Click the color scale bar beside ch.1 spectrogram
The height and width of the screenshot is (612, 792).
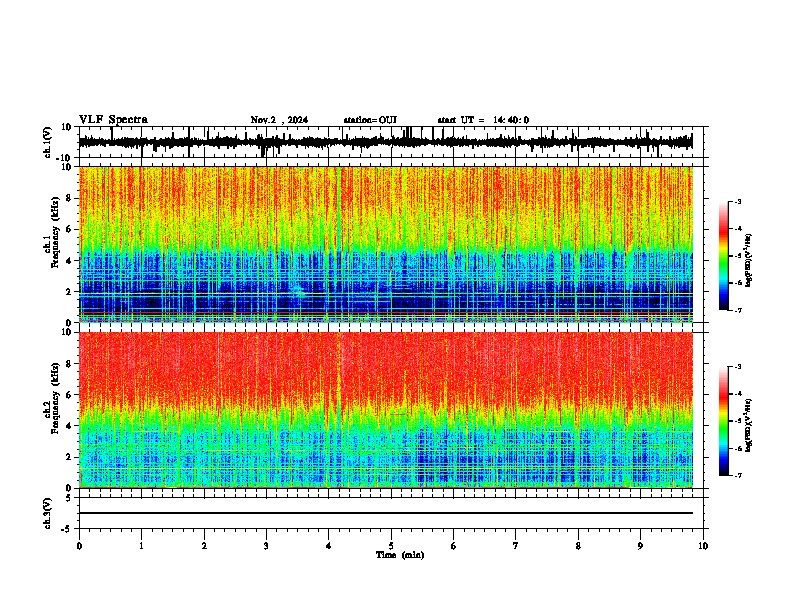click(x=724, y=256)
